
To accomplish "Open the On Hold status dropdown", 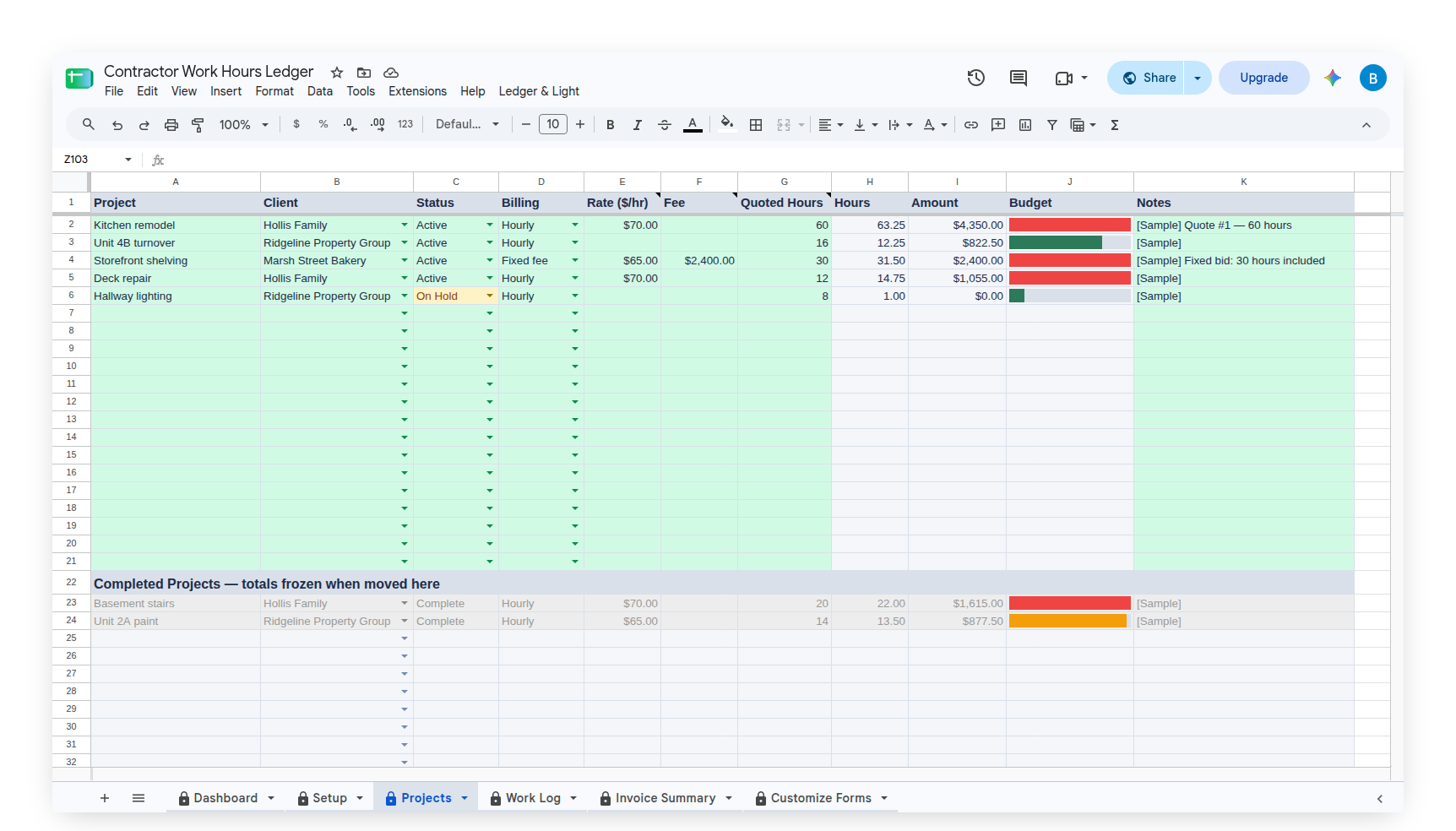I will coord(490,296).
